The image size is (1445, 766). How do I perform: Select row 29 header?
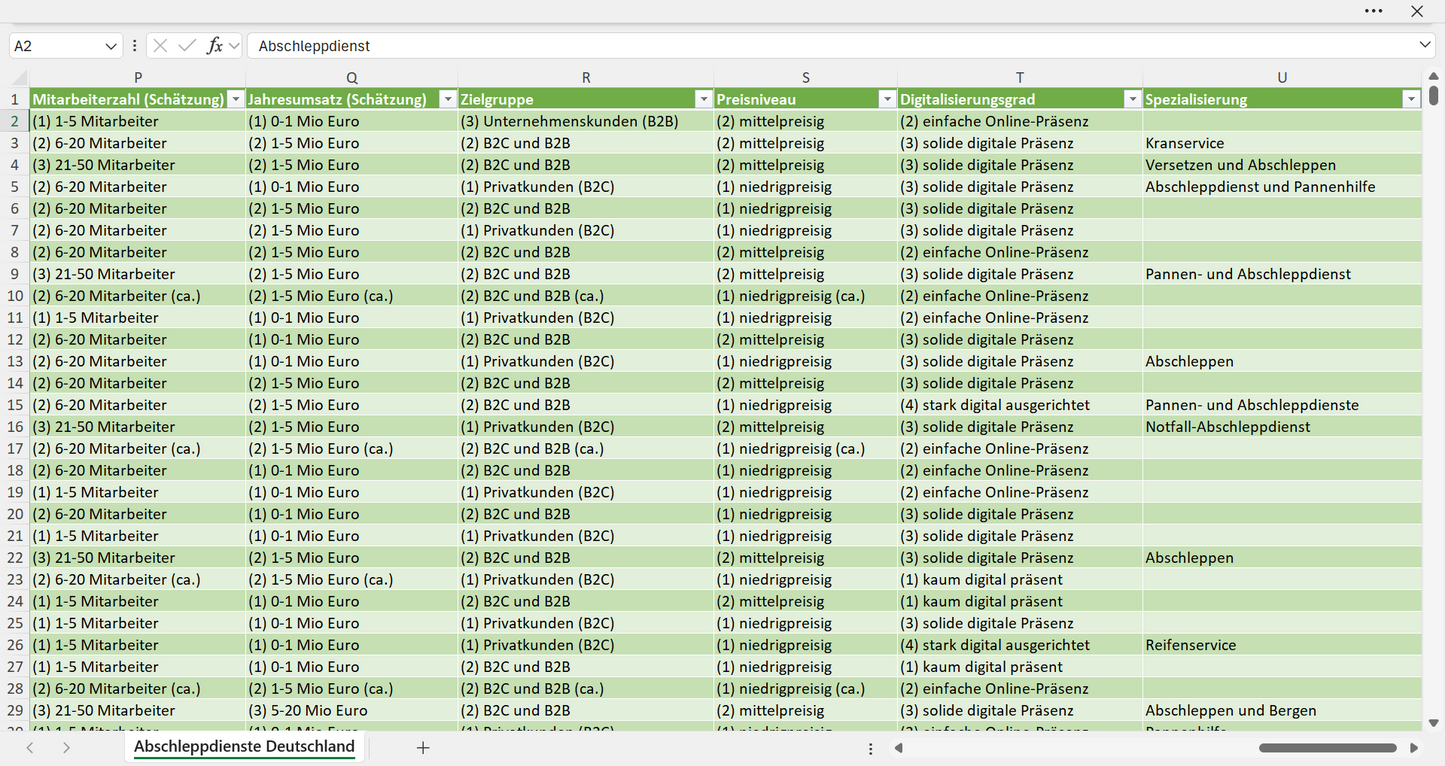coord(15,711)
